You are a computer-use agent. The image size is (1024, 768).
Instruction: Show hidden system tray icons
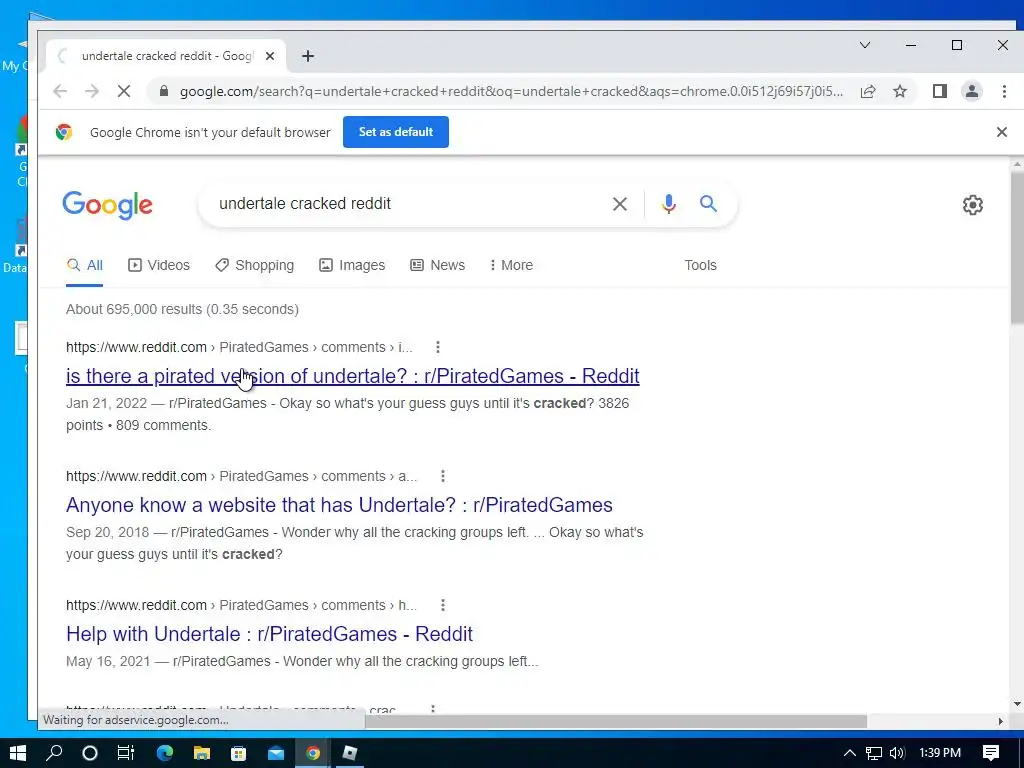tap(850, 753)
